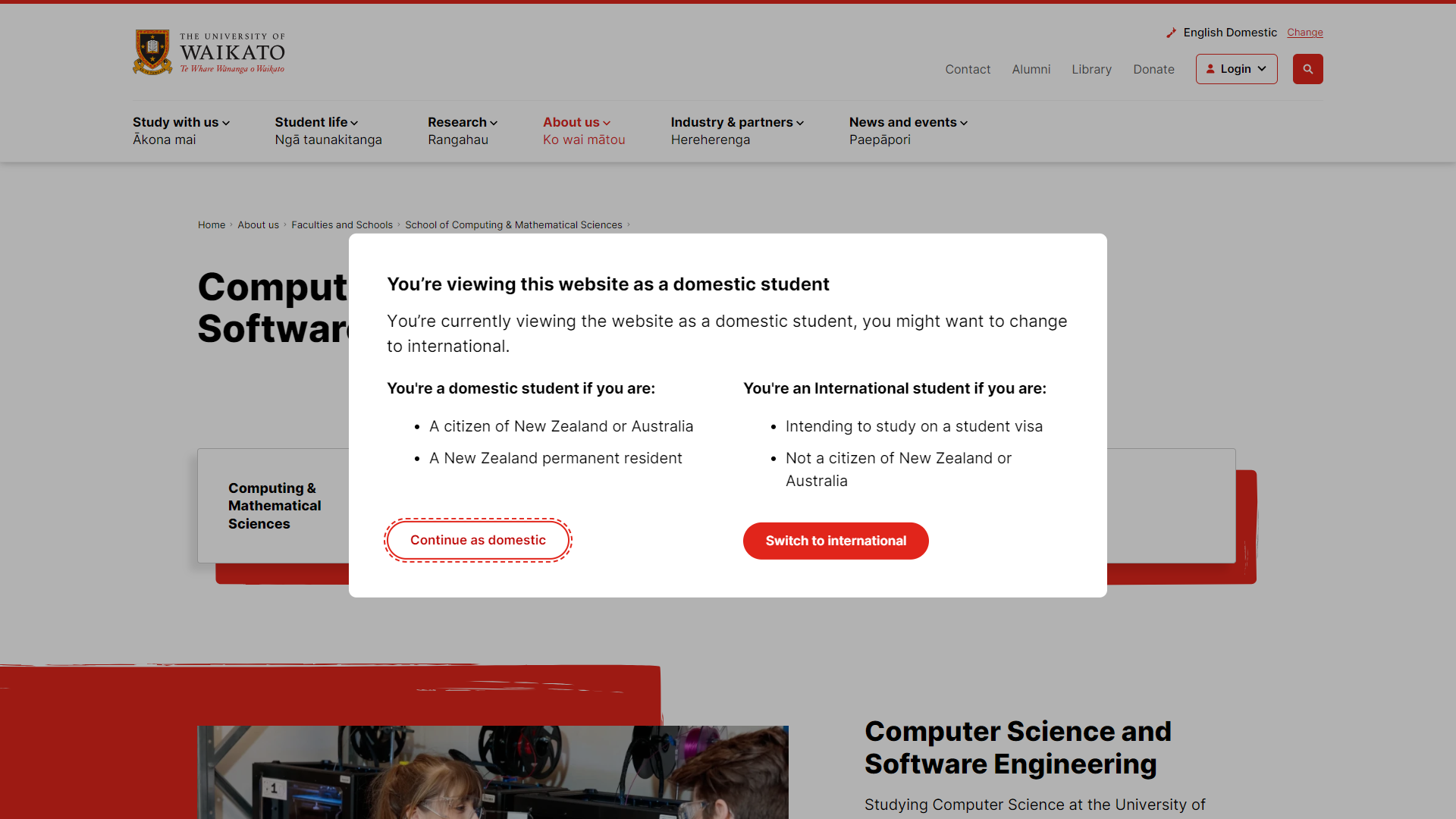Click the Donate link
The height and width of the screenshot is (819, 1456).
(1153, 69)
